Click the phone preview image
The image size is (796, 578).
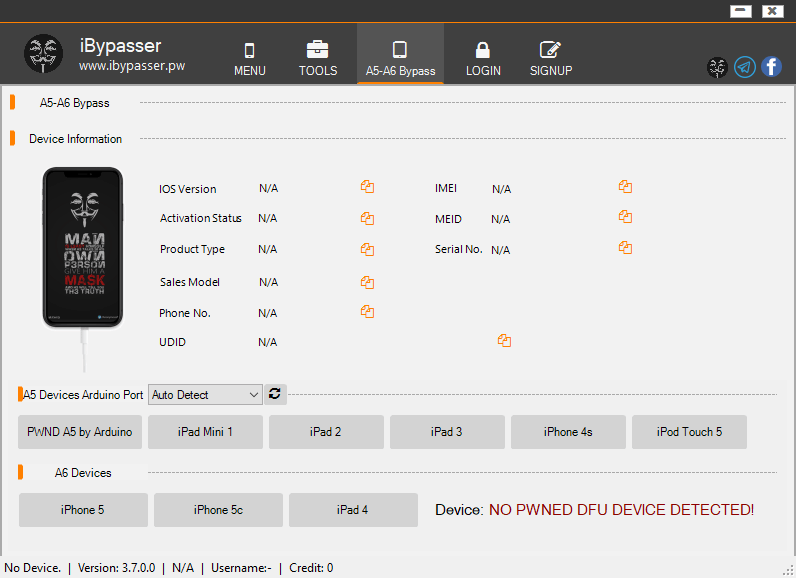click(x=82, y=247)
